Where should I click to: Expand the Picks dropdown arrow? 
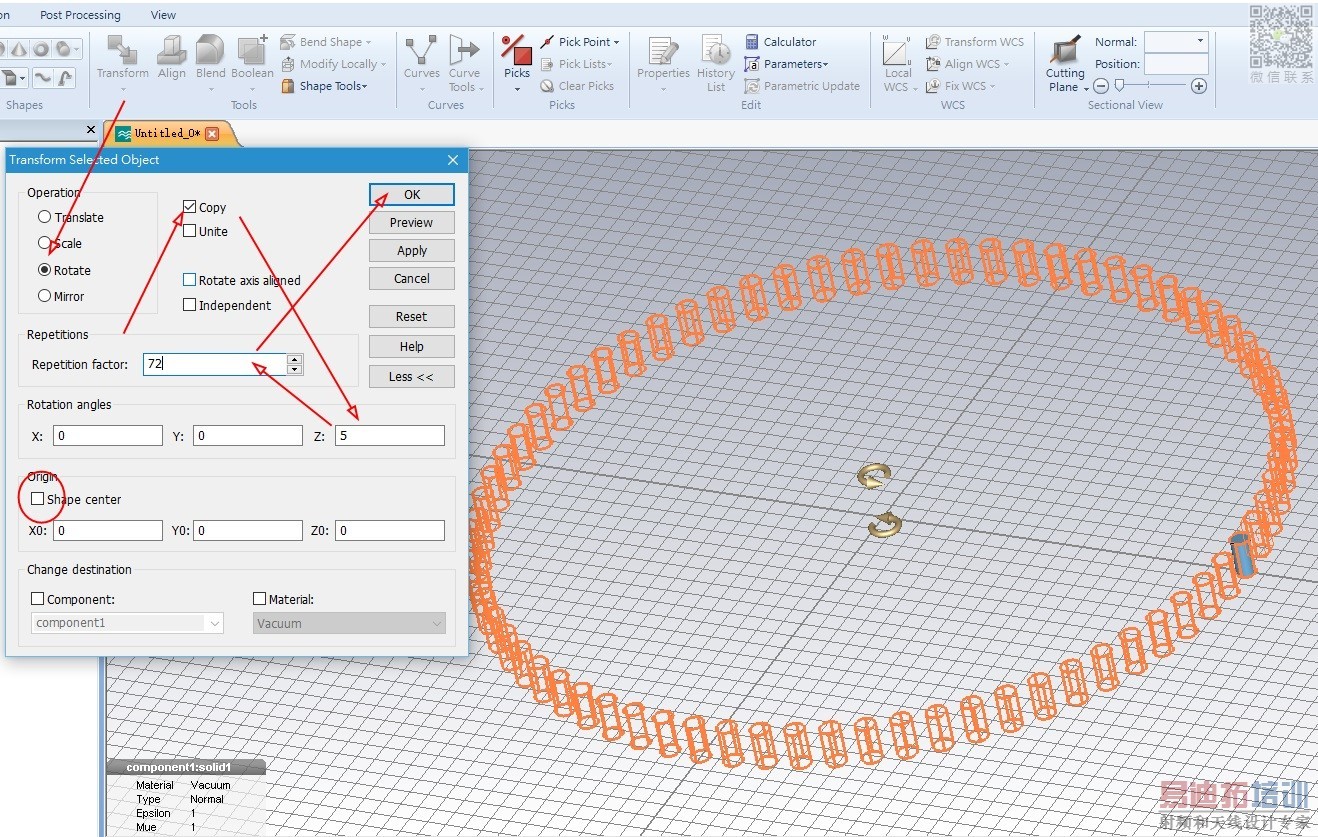517,89
